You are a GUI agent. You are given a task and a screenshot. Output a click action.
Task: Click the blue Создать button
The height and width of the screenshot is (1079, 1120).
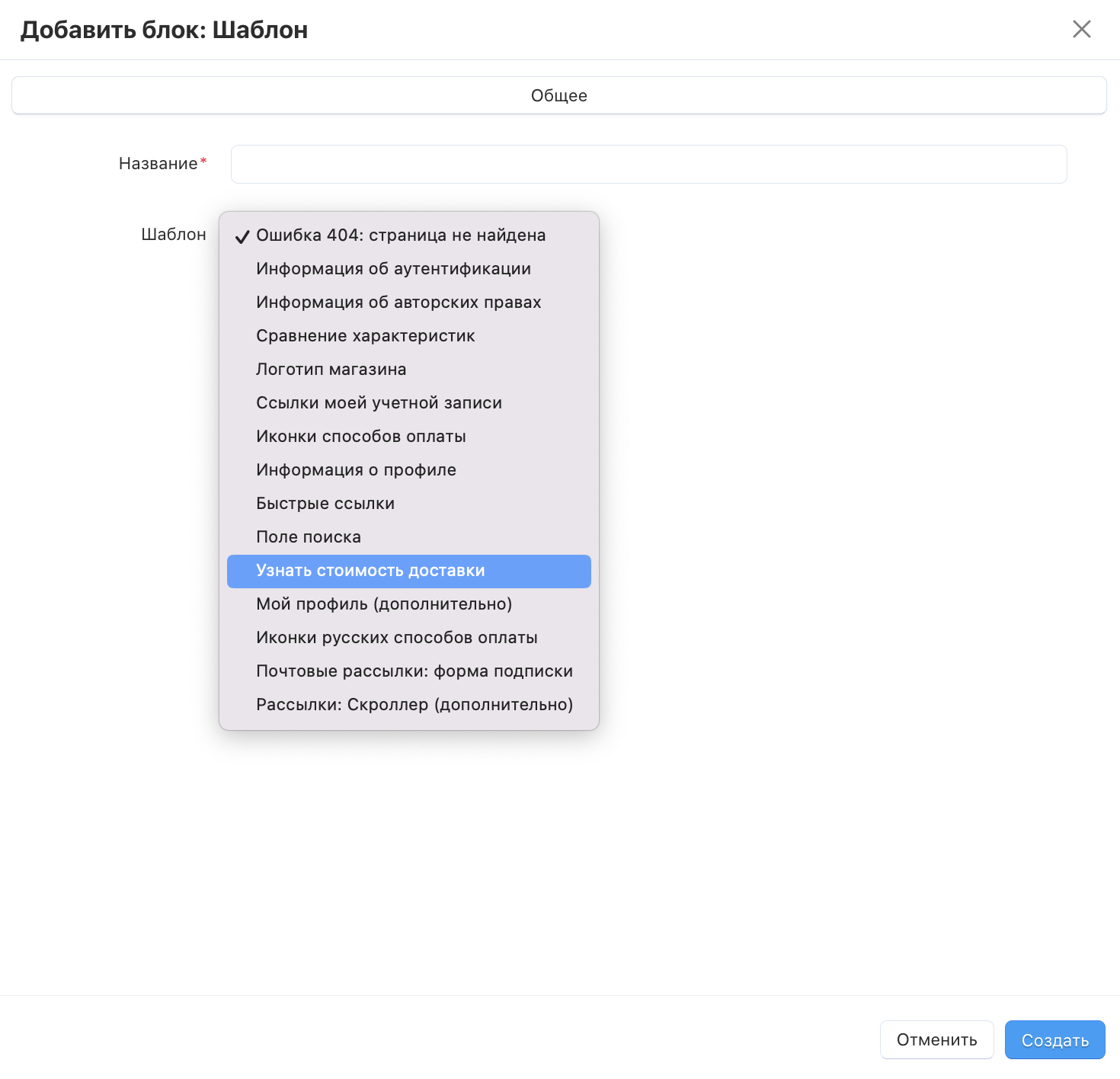pos(1054,1040)
